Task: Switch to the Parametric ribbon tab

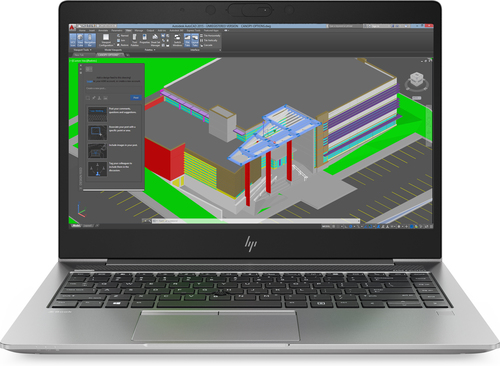Action: (117, 31)
